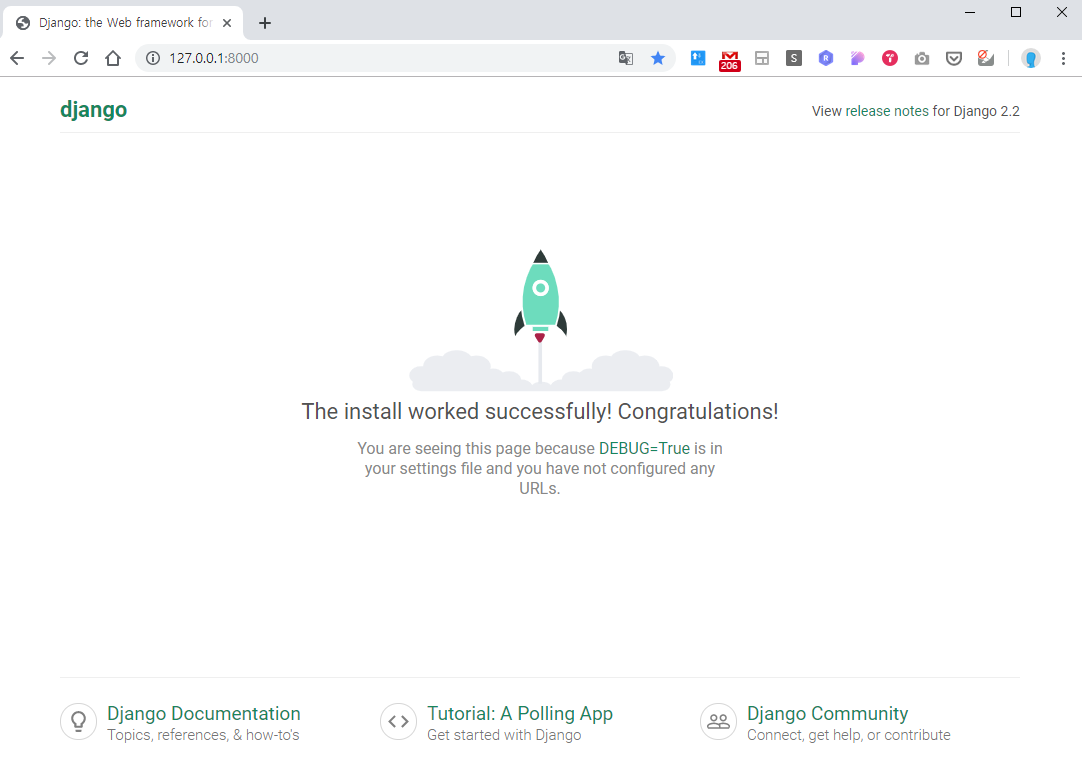Screen dimensions: 1082x768
Task: Click the DEBUG=True settings link
Action: point(644,449)
